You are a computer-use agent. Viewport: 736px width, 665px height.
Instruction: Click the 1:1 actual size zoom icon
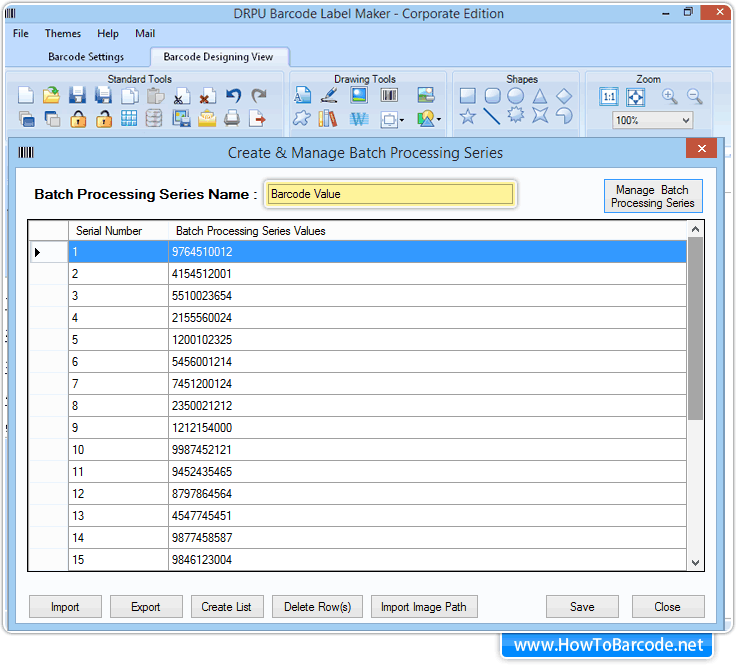[x=609, y=97]
